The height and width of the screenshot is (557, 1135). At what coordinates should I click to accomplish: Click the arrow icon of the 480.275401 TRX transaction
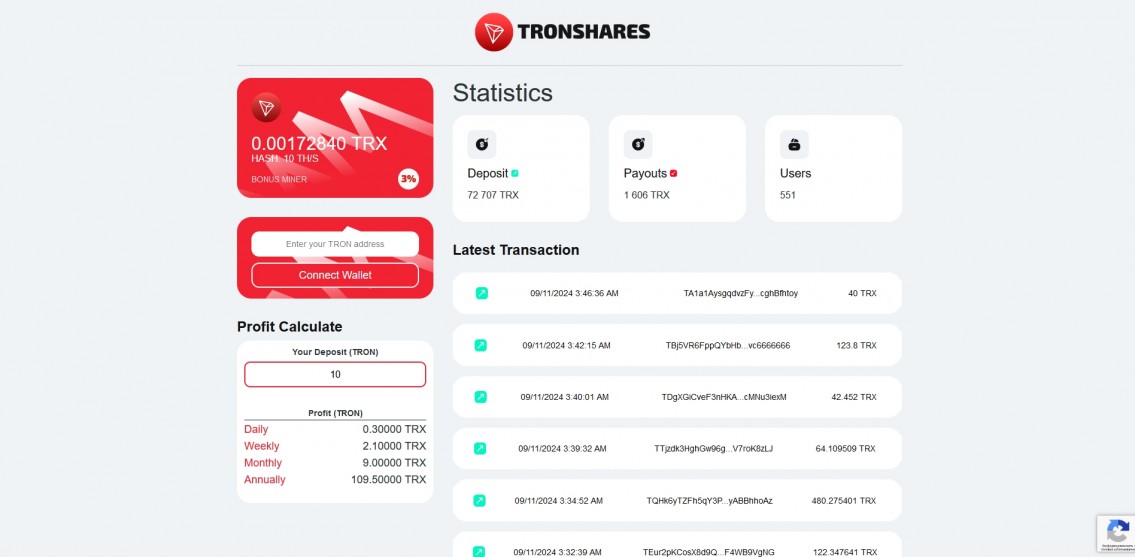click(x=480, y=501)
